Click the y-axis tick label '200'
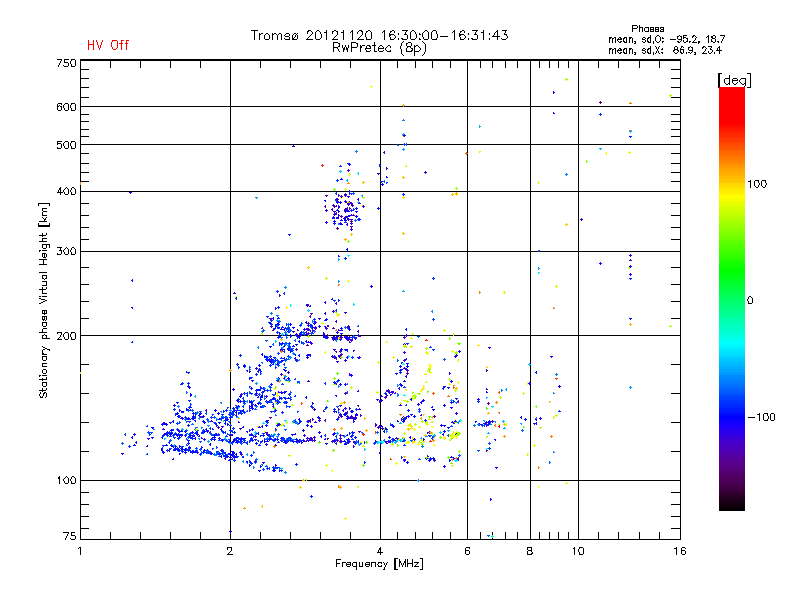This screenshot has width=800, height=600. [66, 336]
